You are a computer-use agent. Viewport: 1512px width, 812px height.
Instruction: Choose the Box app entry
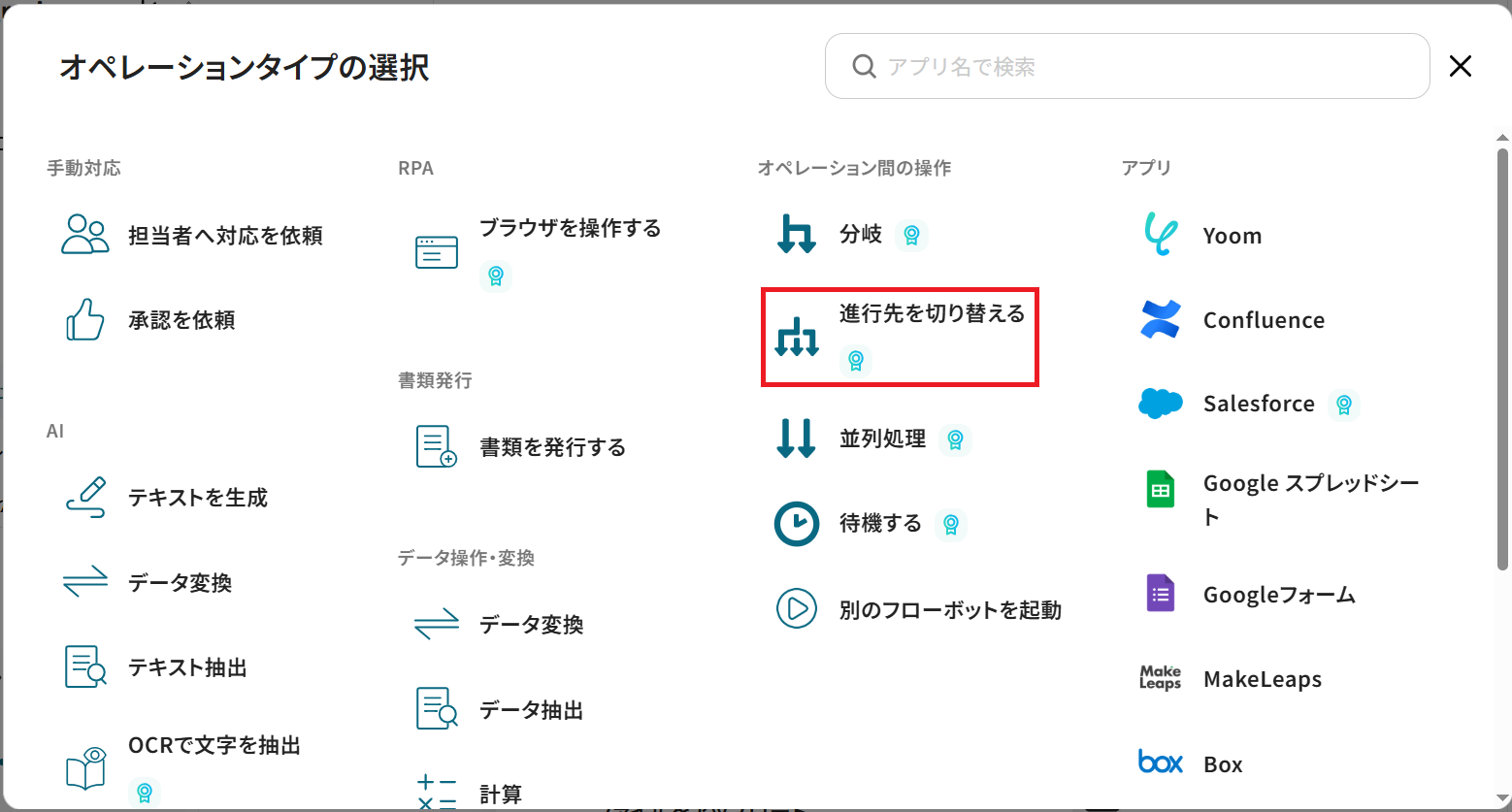pos(1222,764)
